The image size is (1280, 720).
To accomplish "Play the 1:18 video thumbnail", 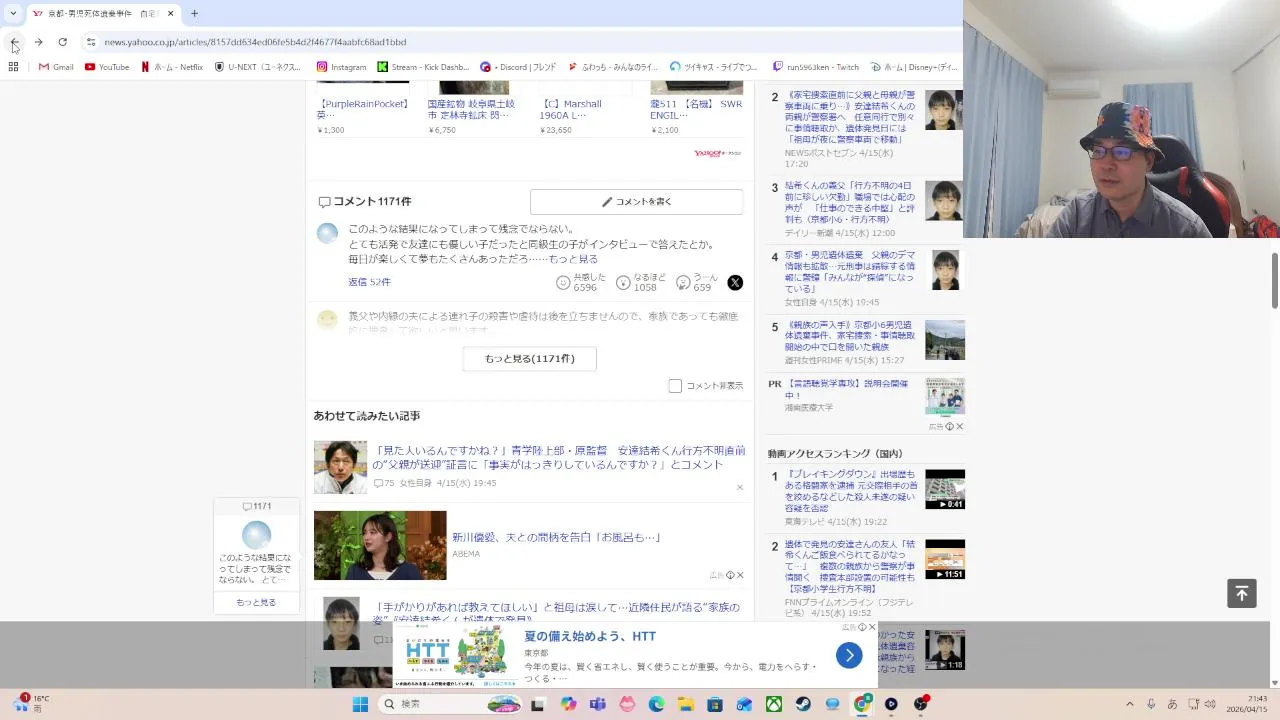I will coord(945,650).
